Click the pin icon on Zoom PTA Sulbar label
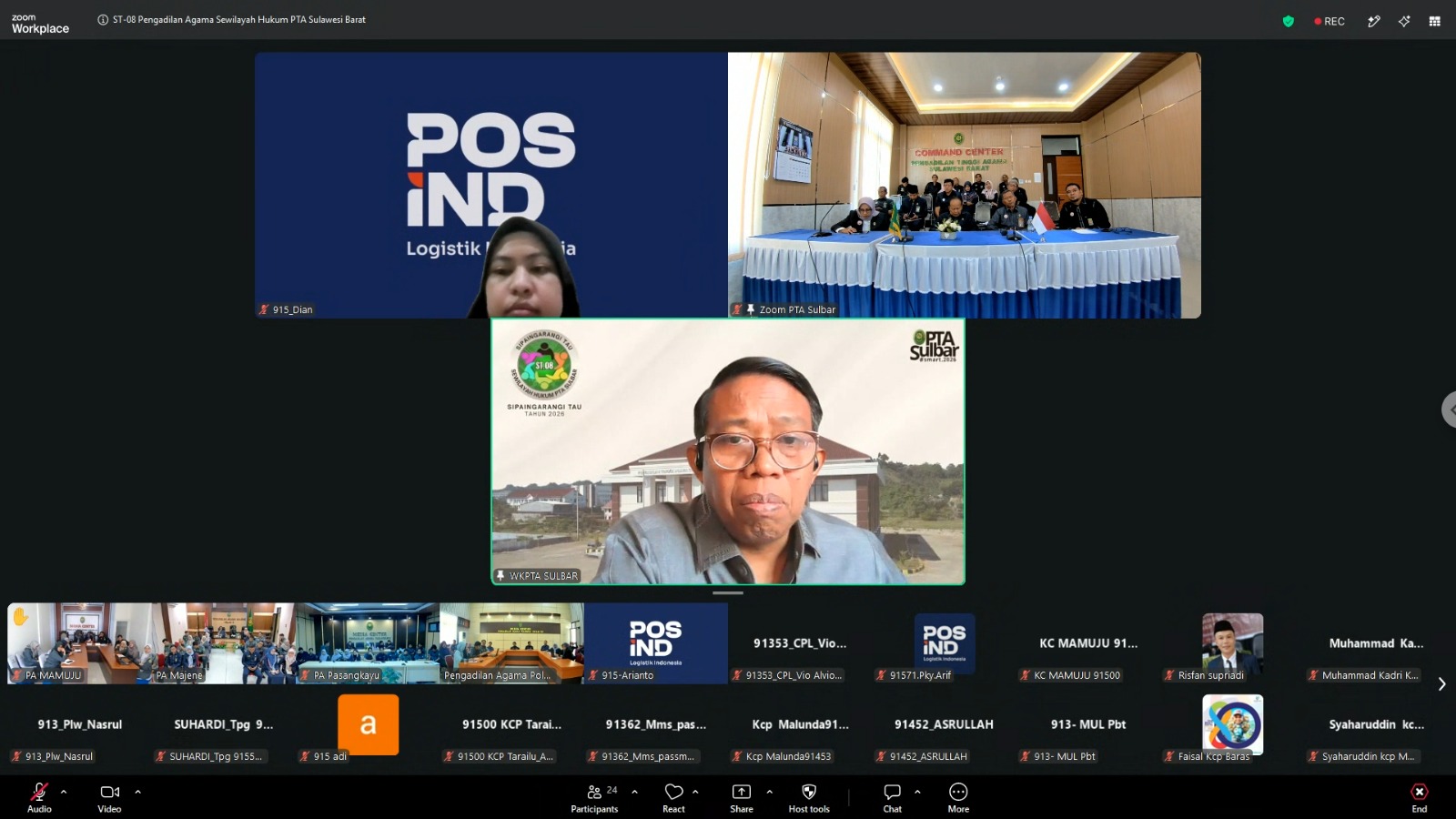 [751, 309]
